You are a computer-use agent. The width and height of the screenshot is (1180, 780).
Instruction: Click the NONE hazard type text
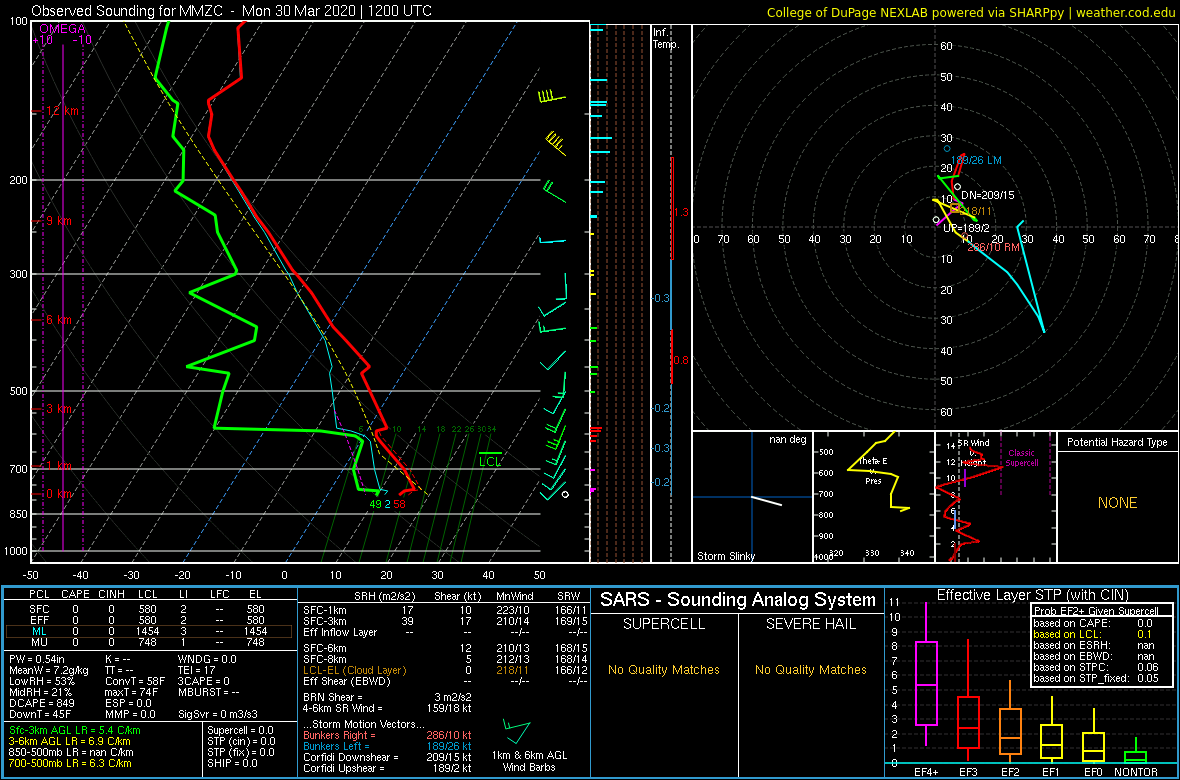click(1117, 503)
